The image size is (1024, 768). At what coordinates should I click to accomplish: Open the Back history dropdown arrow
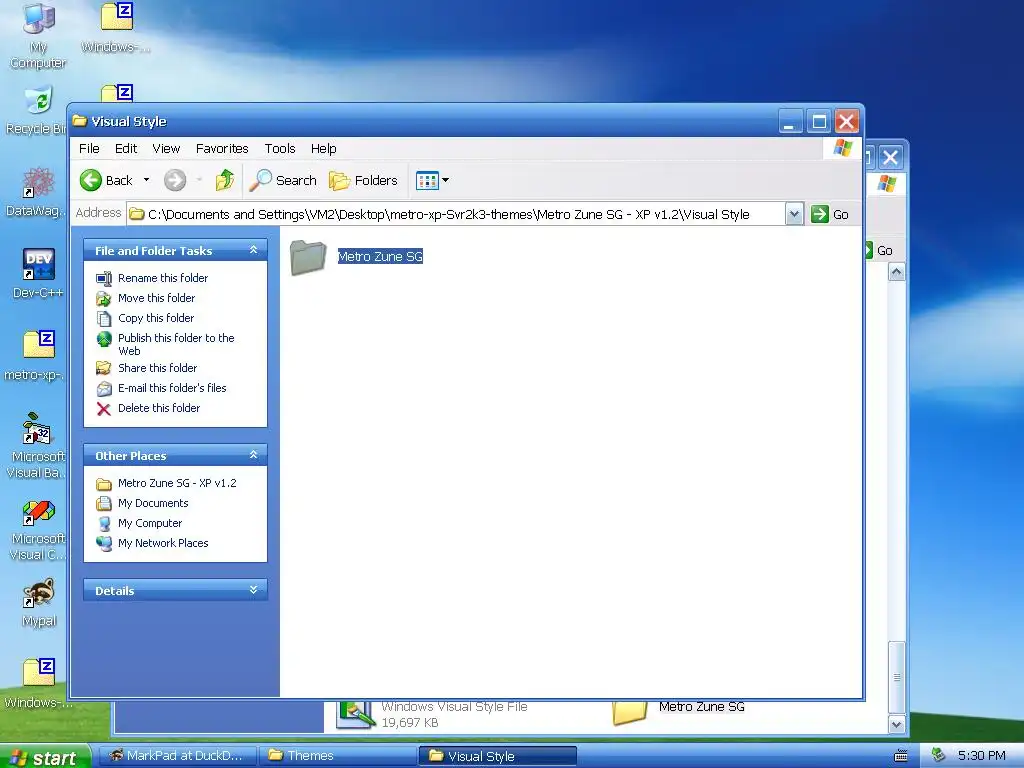[146, 180]
